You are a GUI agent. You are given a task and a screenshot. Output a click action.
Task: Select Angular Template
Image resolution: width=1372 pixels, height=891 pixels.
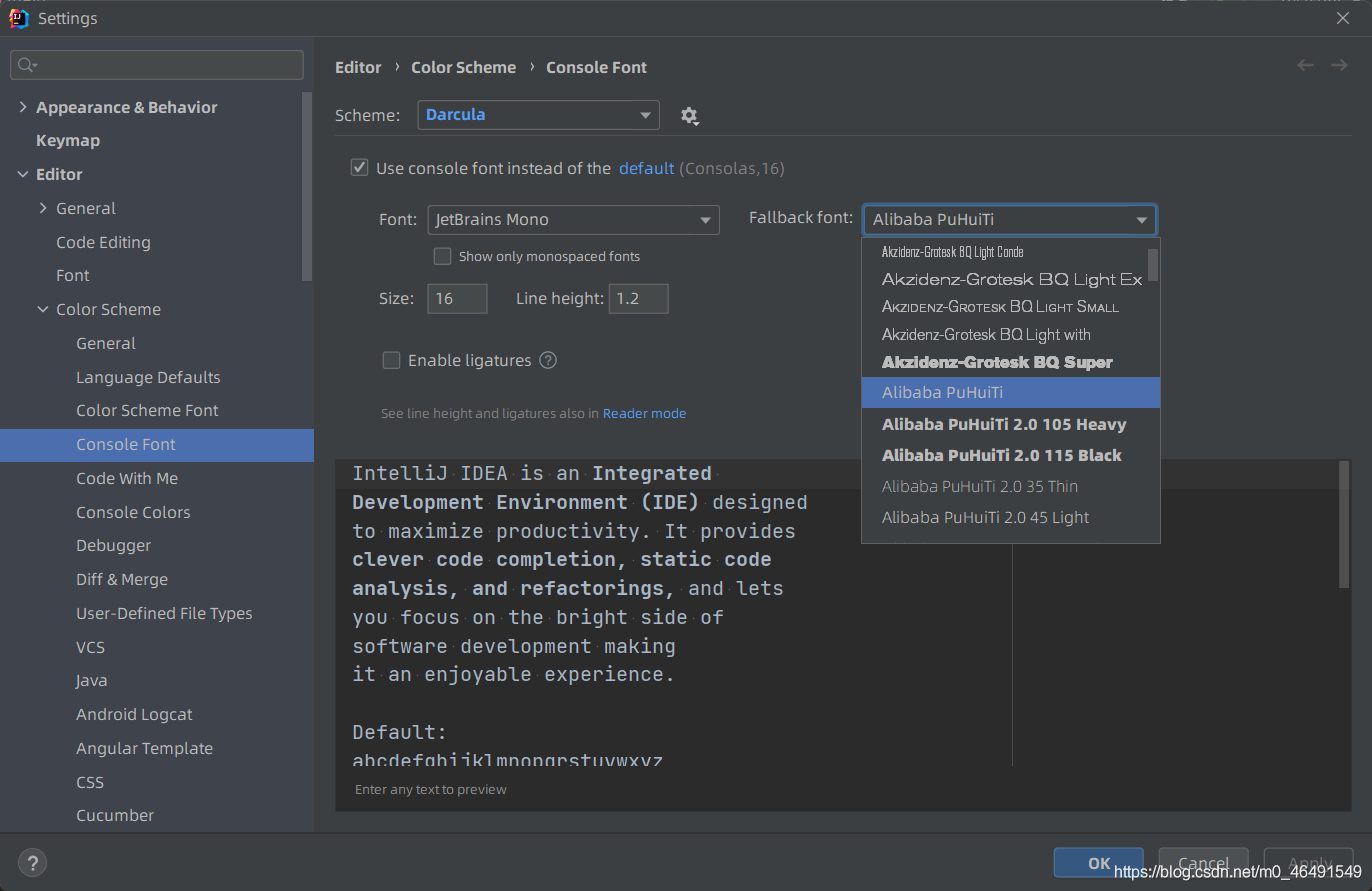click(144, 748)
